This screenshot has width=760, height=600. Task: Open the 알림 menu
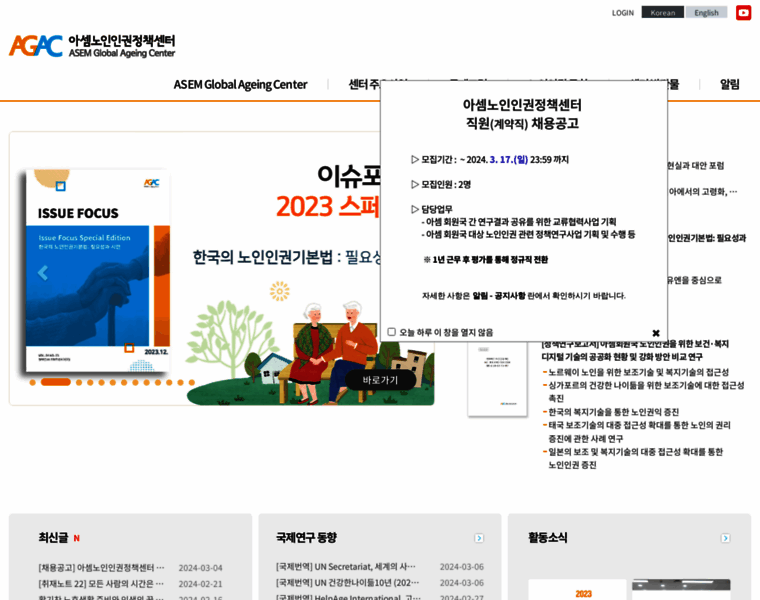click(729, 84)
